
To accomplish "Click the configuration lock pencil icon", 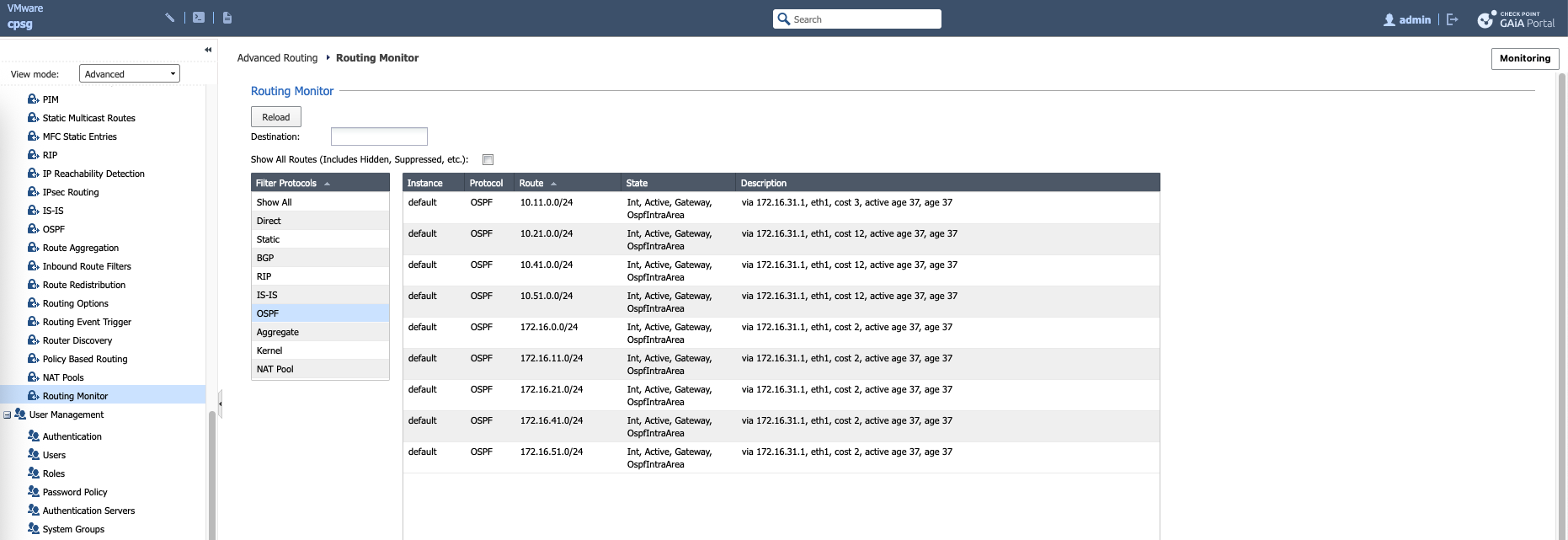I will point(170,18).
